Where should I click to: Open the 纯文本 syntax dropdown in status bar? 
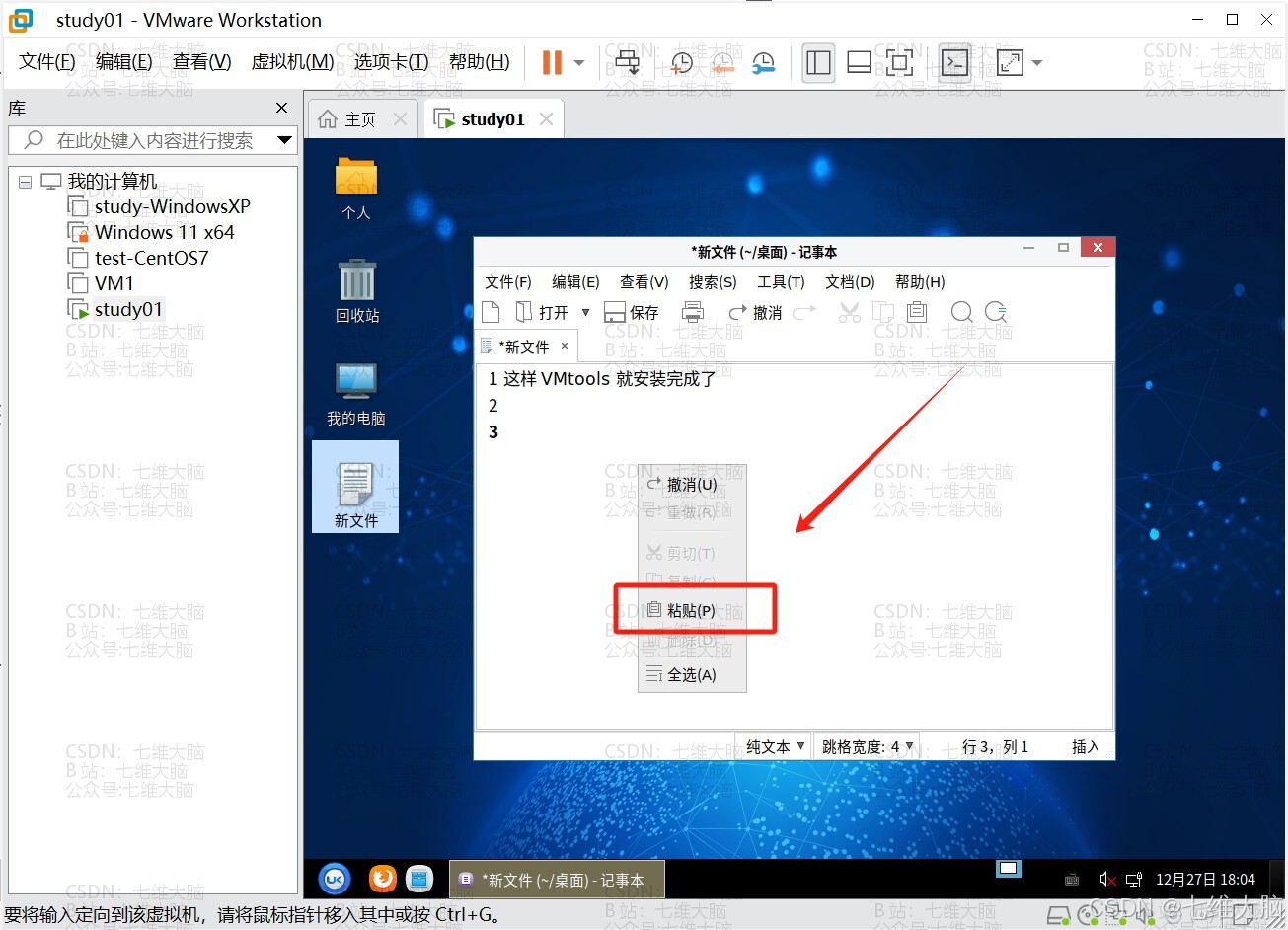point(775,746)
